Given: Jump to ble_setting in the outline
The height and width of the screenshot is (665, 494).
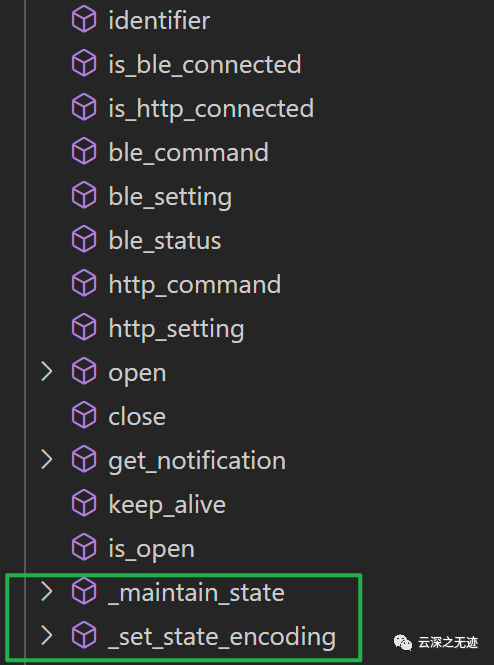Looking at the screenshot, I should pos(170,197).
